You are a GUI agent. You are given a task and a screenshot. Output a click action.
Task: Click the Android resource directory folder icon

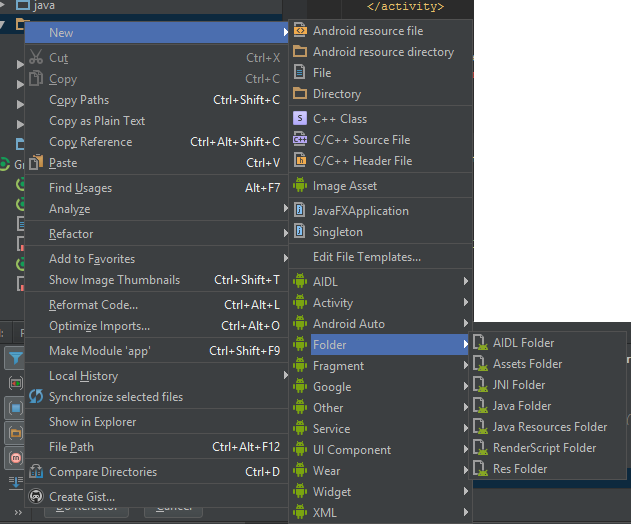(x=300, y=51)
